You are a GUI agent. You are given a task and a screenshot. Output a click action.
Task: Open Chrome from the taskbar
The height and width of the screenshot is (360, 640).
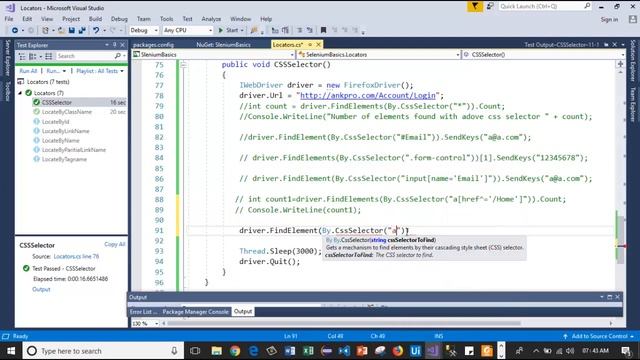pos(235,351)
